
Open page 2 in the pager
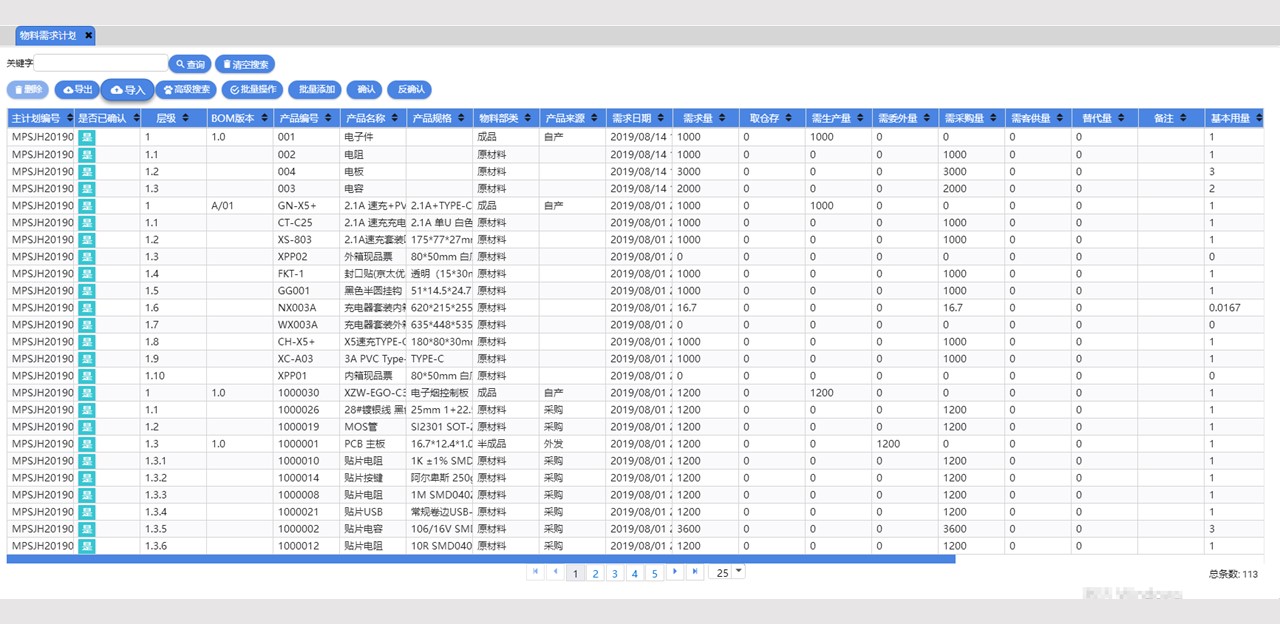[595, 573]
